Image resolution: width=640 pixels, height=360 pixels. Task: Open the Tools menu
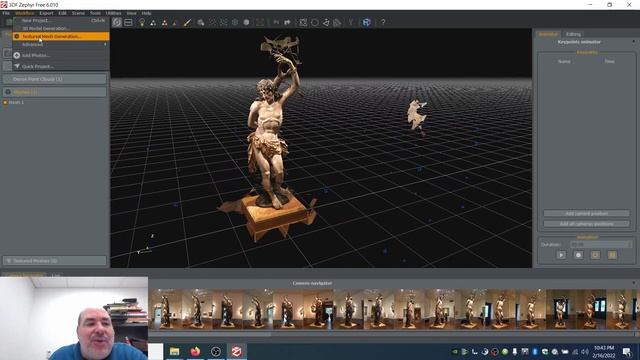[95, 13]
